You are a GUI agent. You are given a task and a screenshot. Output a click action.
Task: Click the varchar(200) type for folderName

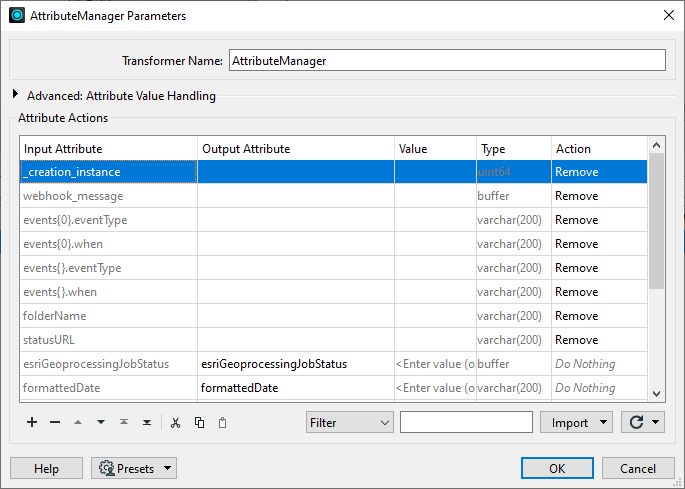coord(514,316)
